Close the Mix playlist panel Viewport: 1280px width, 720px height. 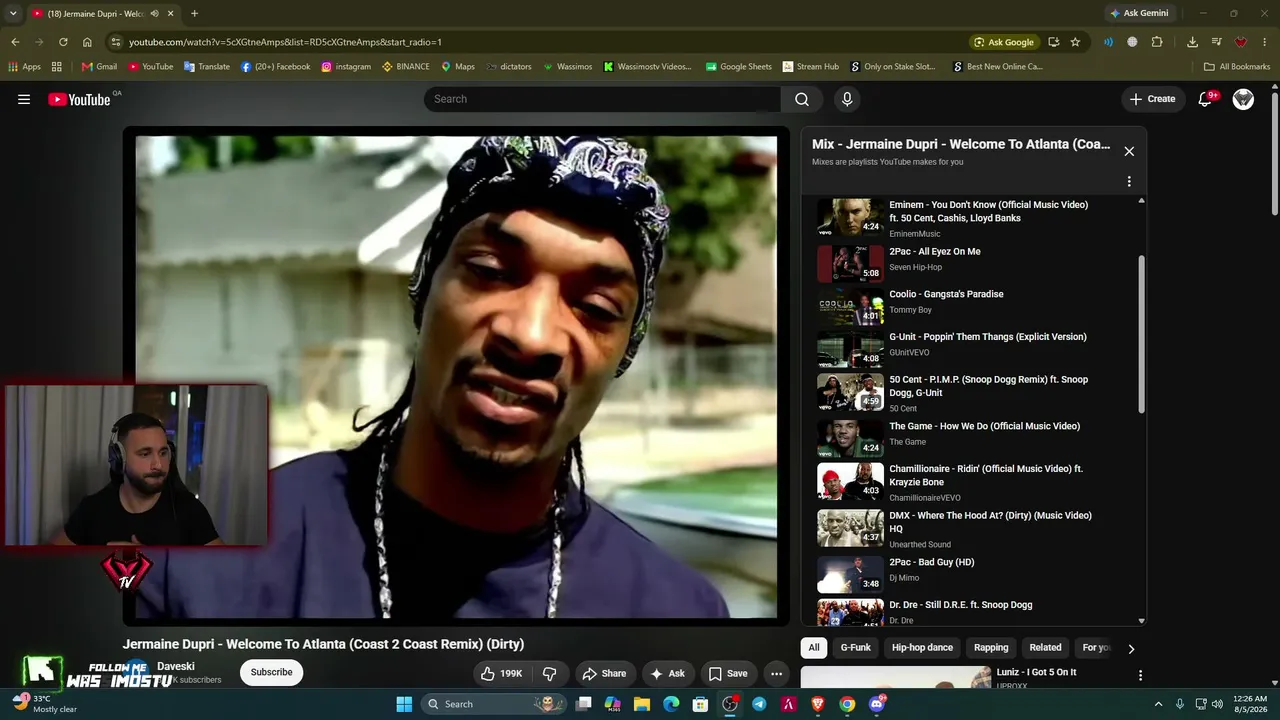(x=1129, y=151)
